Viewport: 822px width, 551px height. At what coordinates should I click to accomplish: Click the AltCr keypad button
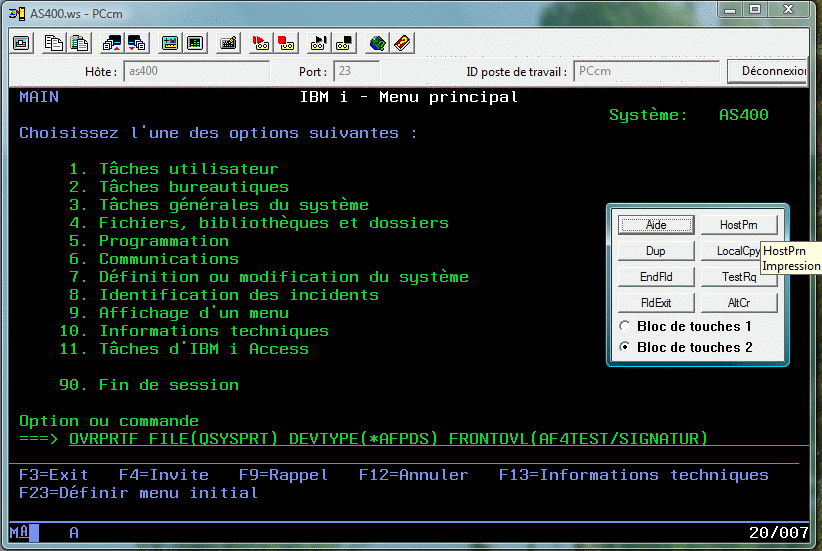(x=739, y=302)
